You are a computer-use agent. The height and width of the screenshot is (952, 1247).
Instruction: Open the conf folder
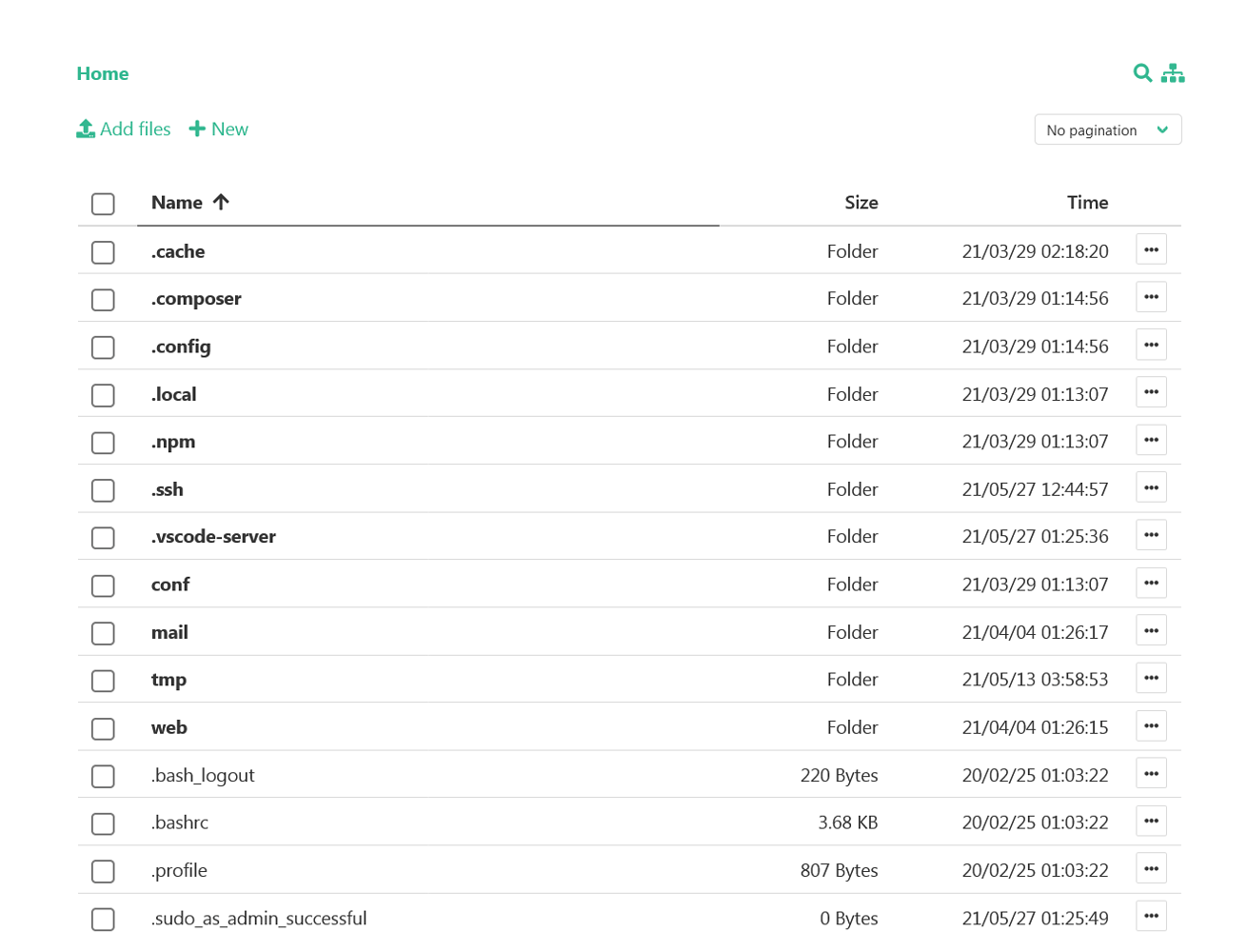coord(169,584)
